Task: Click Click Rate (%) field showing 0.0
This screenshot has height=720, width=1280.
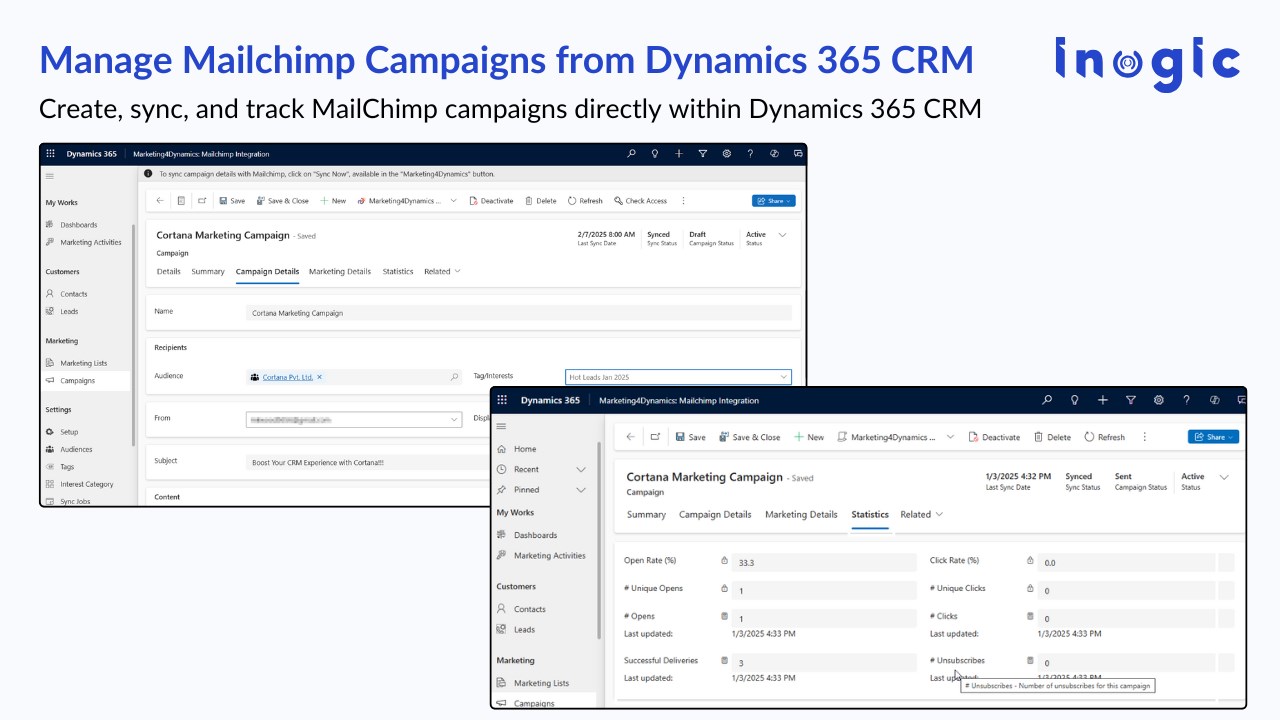Action: (x=1126, y=562)
